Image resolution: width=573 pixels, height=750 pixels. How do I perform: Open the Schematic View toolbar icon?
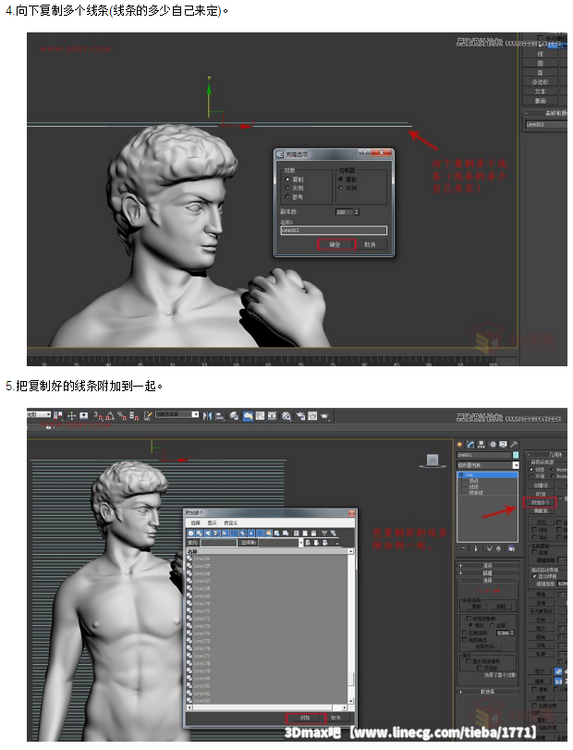pyautogui.click(x=272, y=416)
